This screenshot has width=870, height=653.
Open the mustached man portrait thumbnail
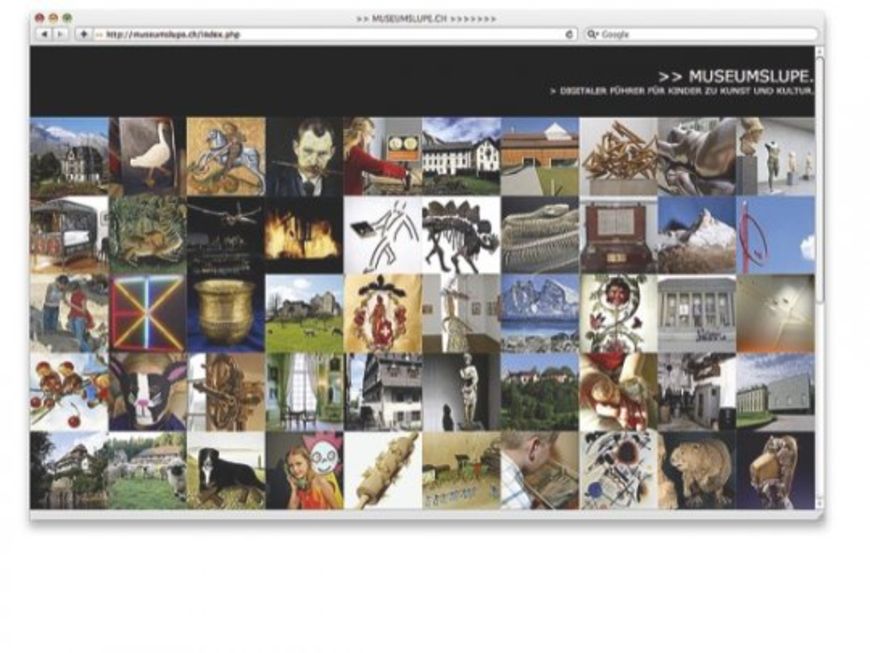(x=305, y=156)
